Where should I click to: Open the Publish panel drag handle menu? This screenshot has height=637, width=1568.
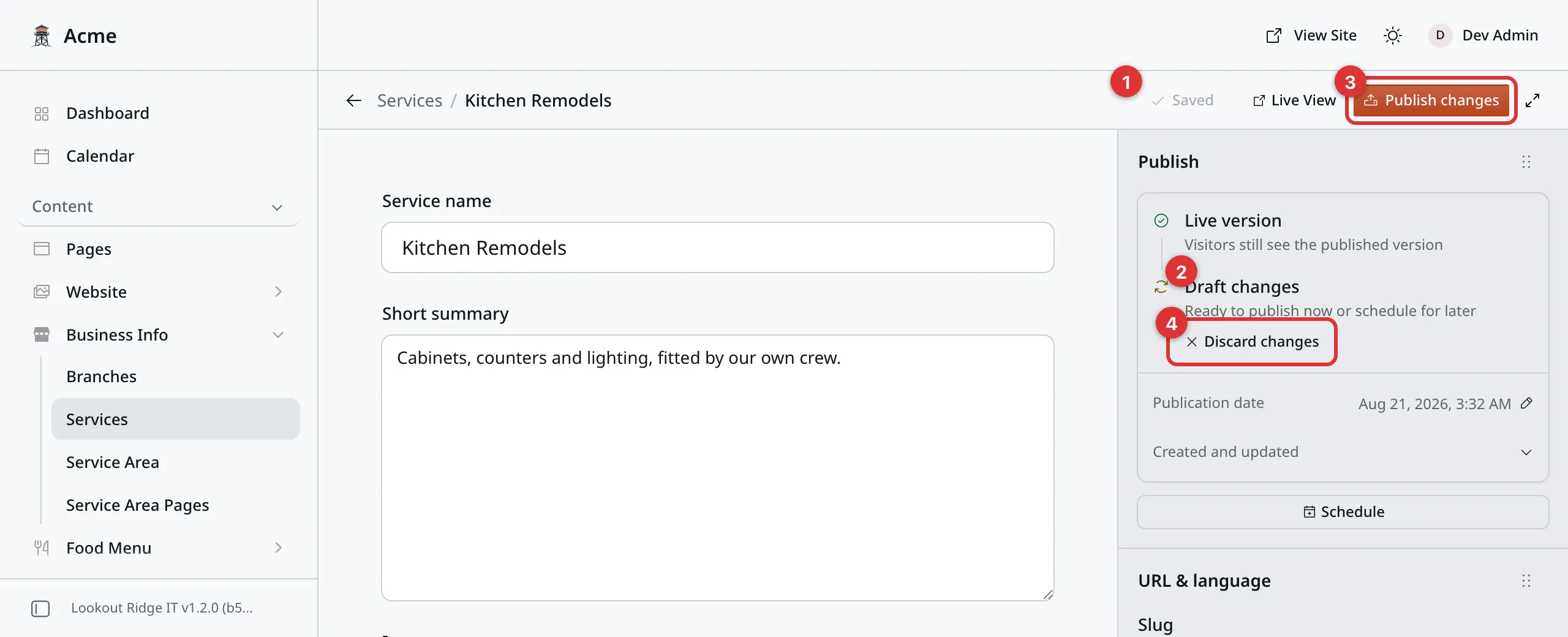[x=1526, y=162]
